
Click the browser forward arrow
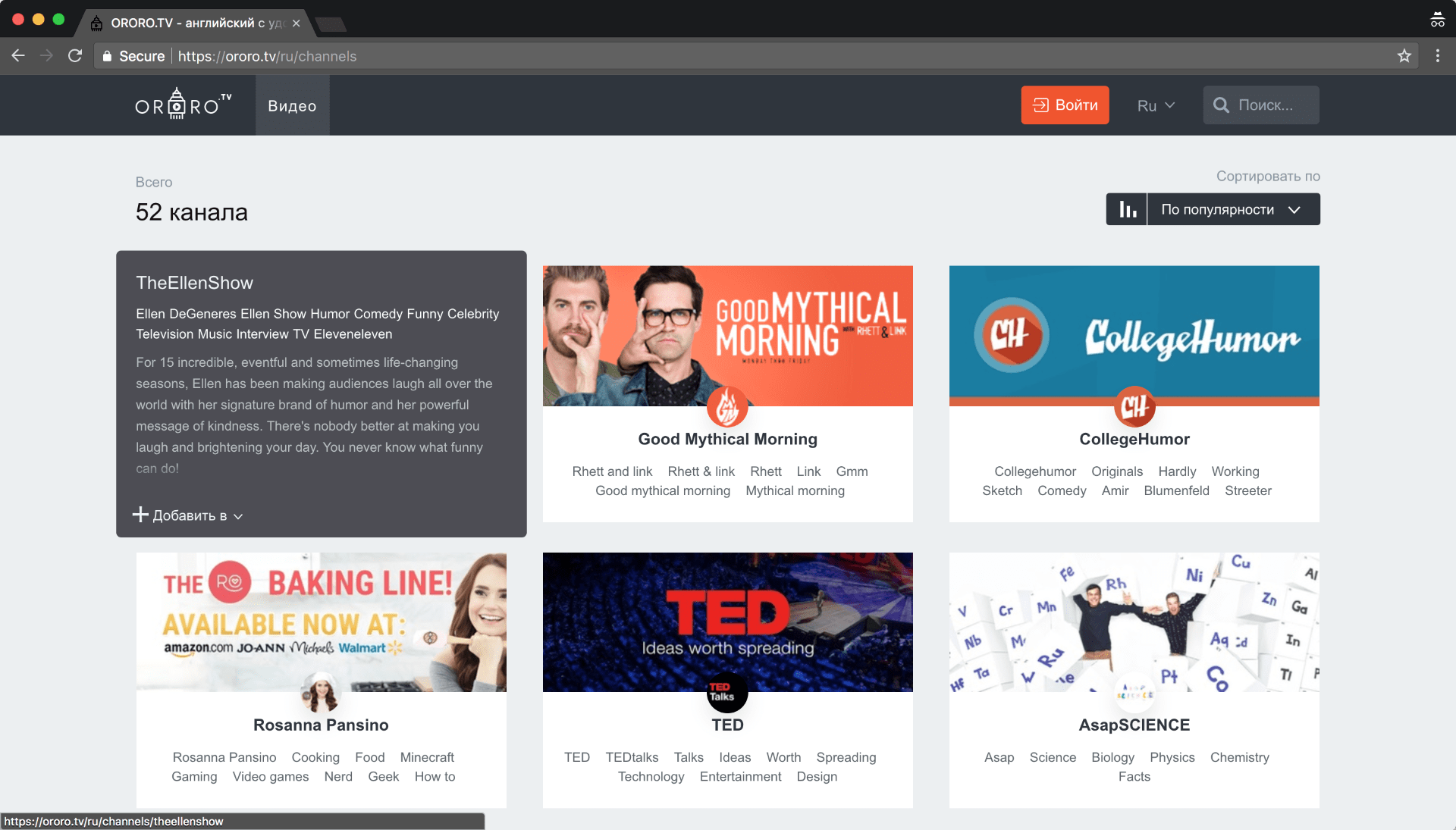[46, 56]
